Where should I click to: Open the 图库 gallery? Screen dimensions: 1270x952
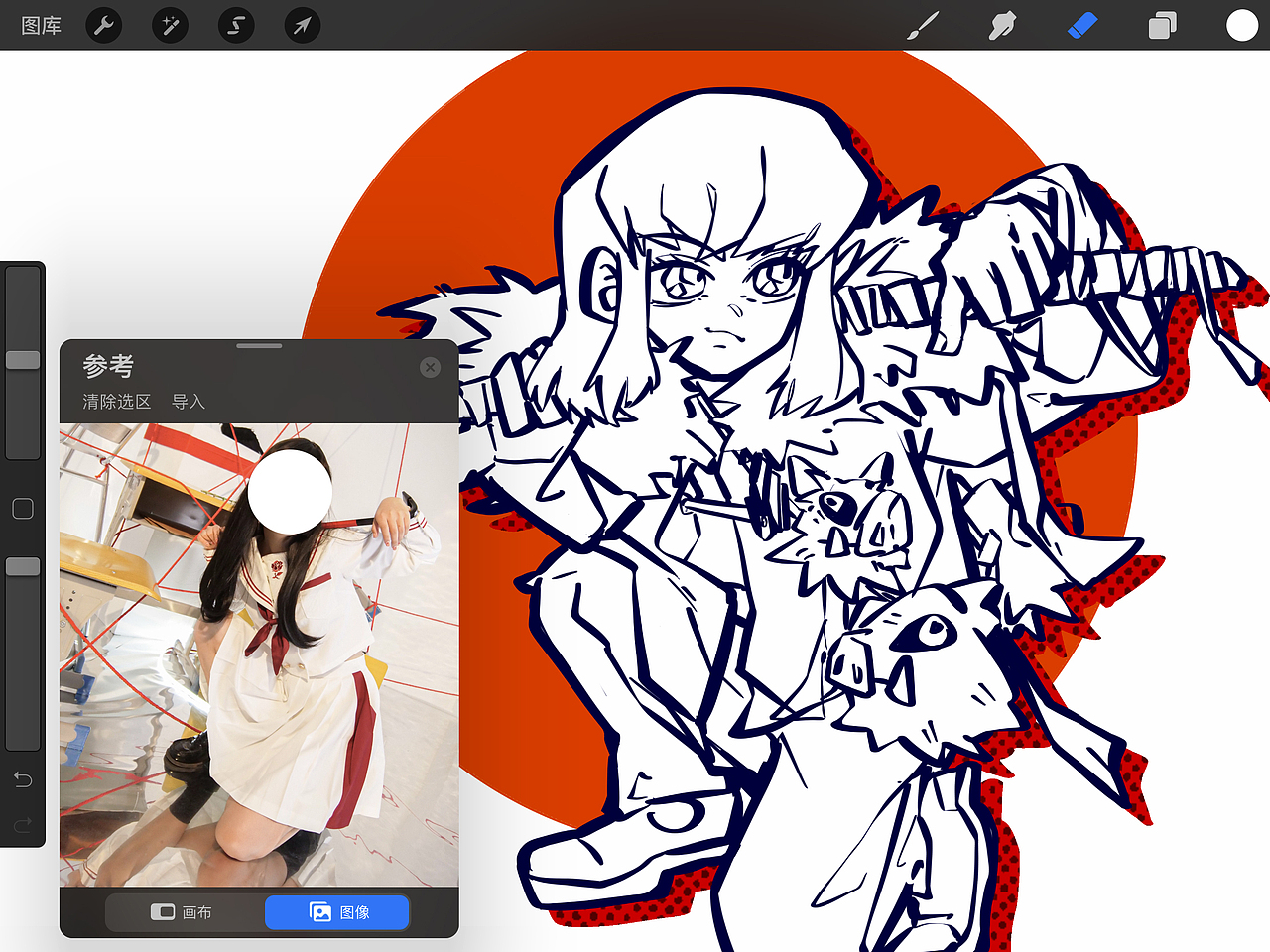click(x=42, y=26)
